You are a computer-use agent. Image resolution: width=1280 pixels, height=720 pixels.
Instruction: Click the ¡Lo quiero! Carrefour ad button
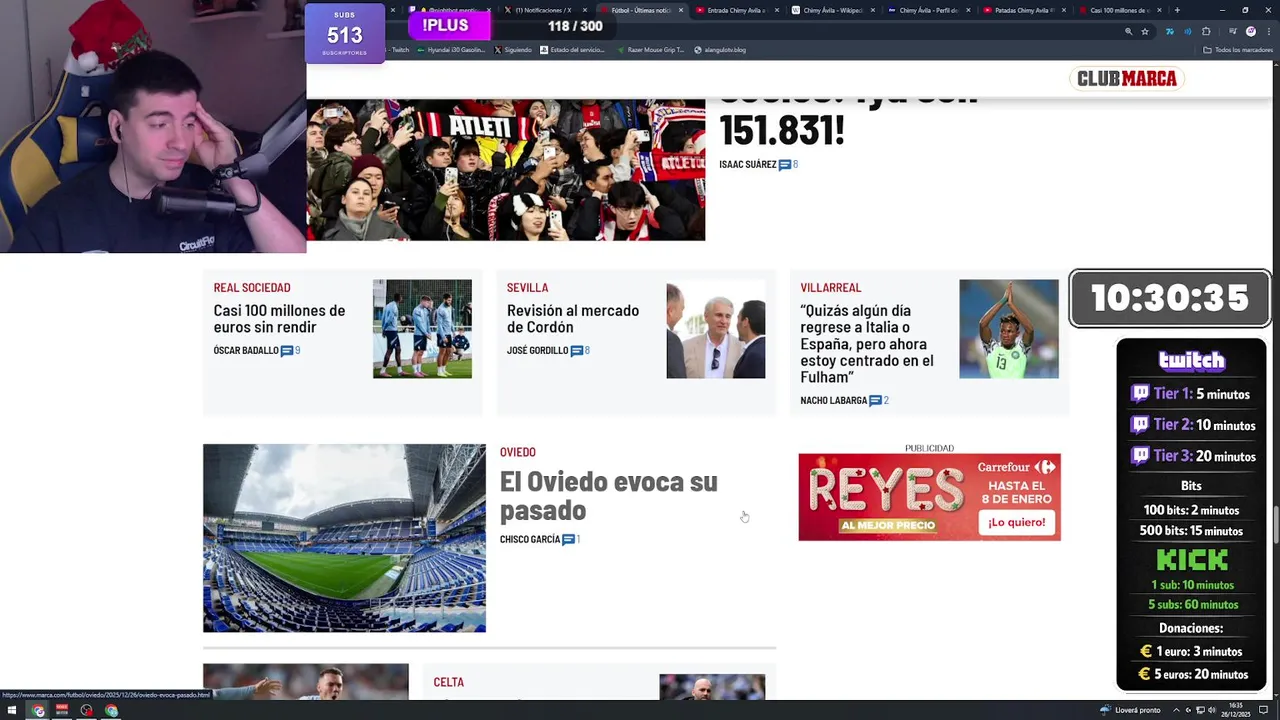click(1016, 523)
